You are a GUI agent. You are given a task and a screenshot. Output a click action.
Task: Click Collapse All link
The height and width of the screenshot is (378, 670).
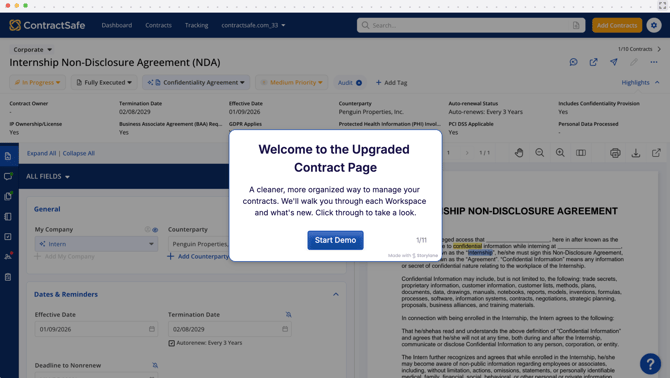(x=79, y=153)
